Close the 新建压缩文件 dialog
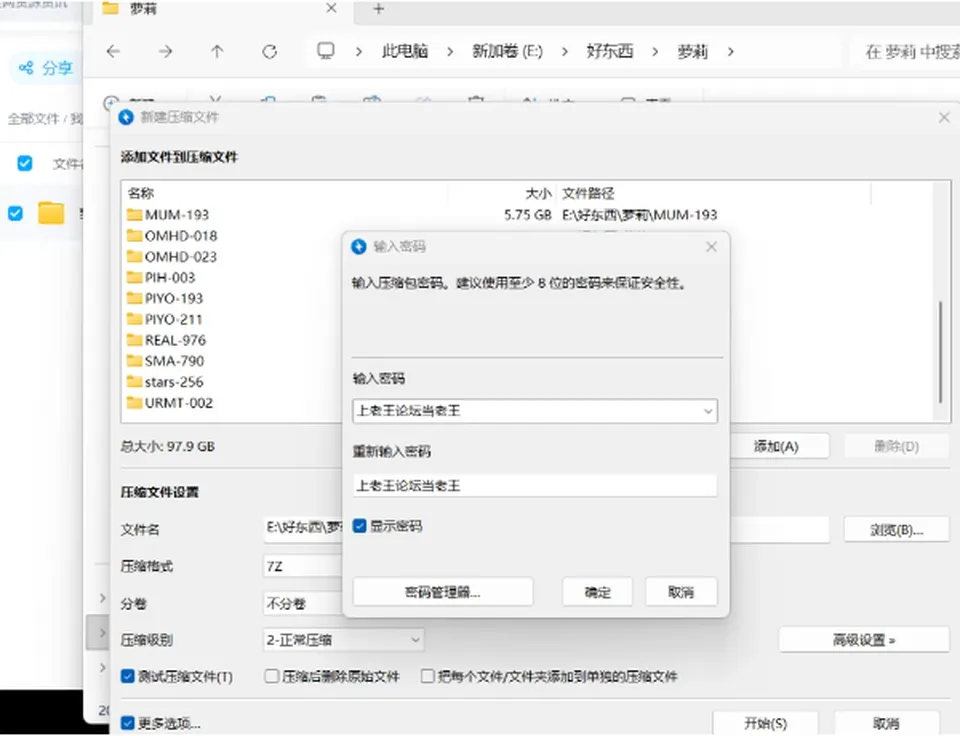Image resolution: width=960 pixels, height=736 pixels. [x=944, y=117]
